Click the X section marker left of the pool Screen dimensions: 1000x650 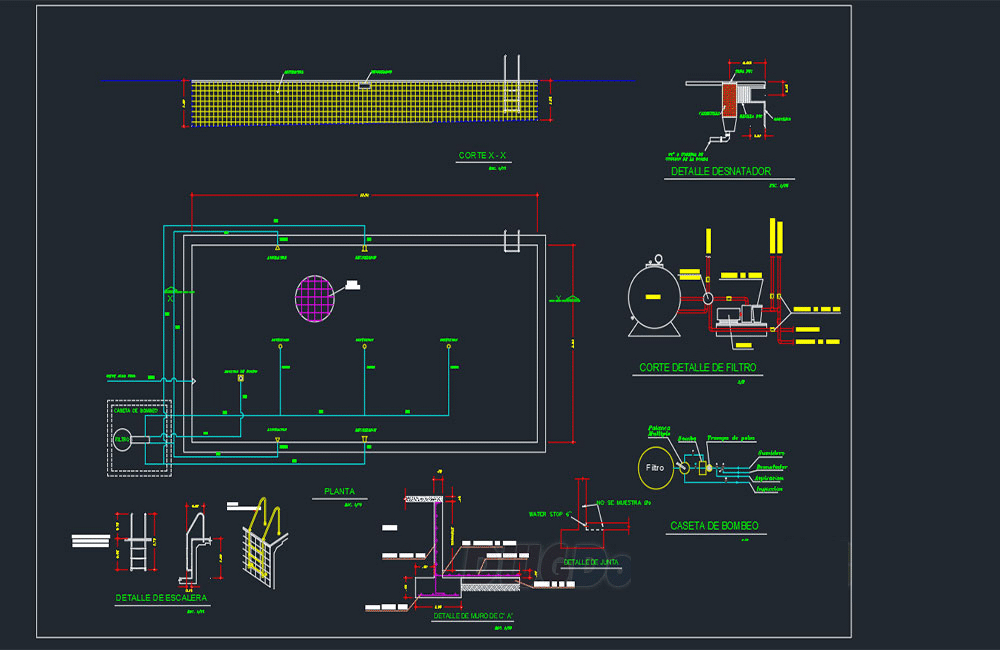tap(172, 296)
